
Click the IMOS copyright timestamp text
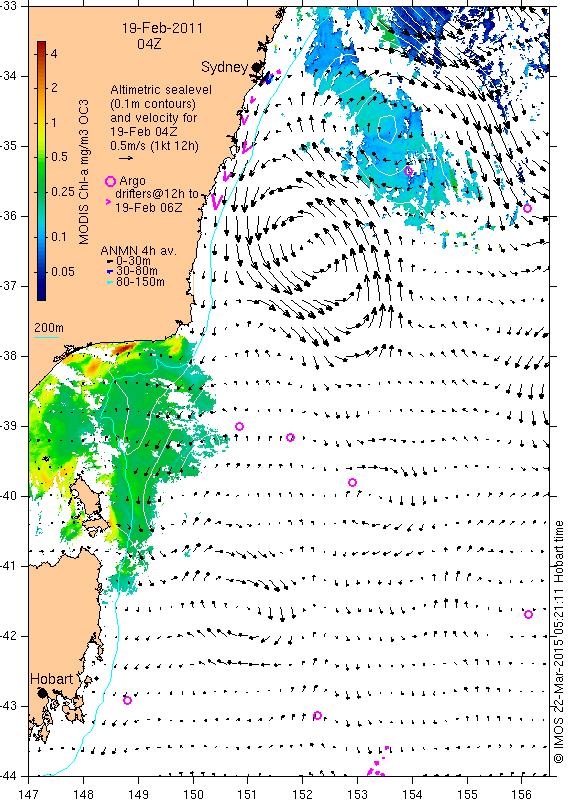558,642
